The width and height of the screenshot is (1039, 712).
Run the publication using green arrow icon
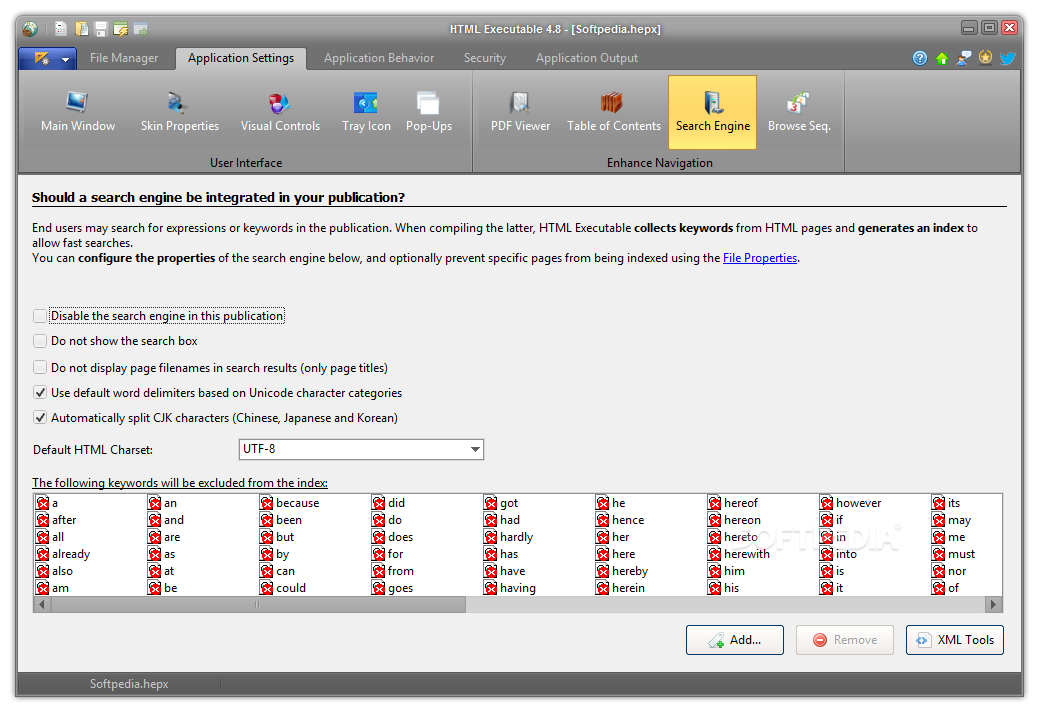pos(140,29)
